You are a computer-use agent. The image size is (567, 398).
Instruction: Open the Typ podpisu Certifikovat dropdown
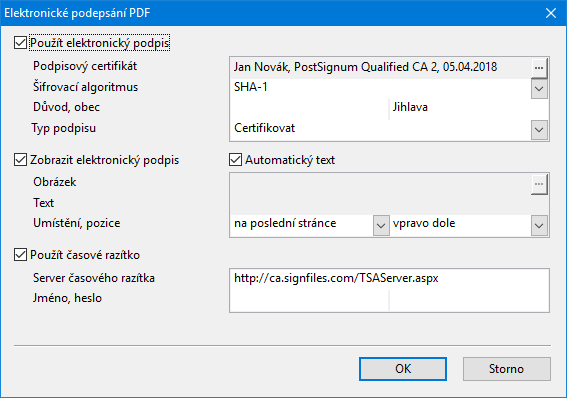click(x=539, y=130)
